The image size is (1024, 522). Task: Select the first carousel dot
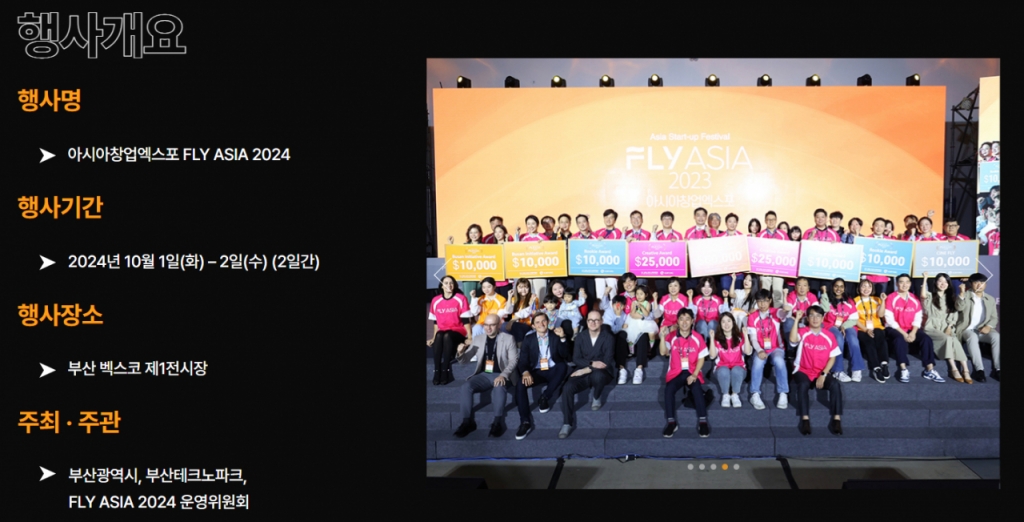(x=690, y=466)
